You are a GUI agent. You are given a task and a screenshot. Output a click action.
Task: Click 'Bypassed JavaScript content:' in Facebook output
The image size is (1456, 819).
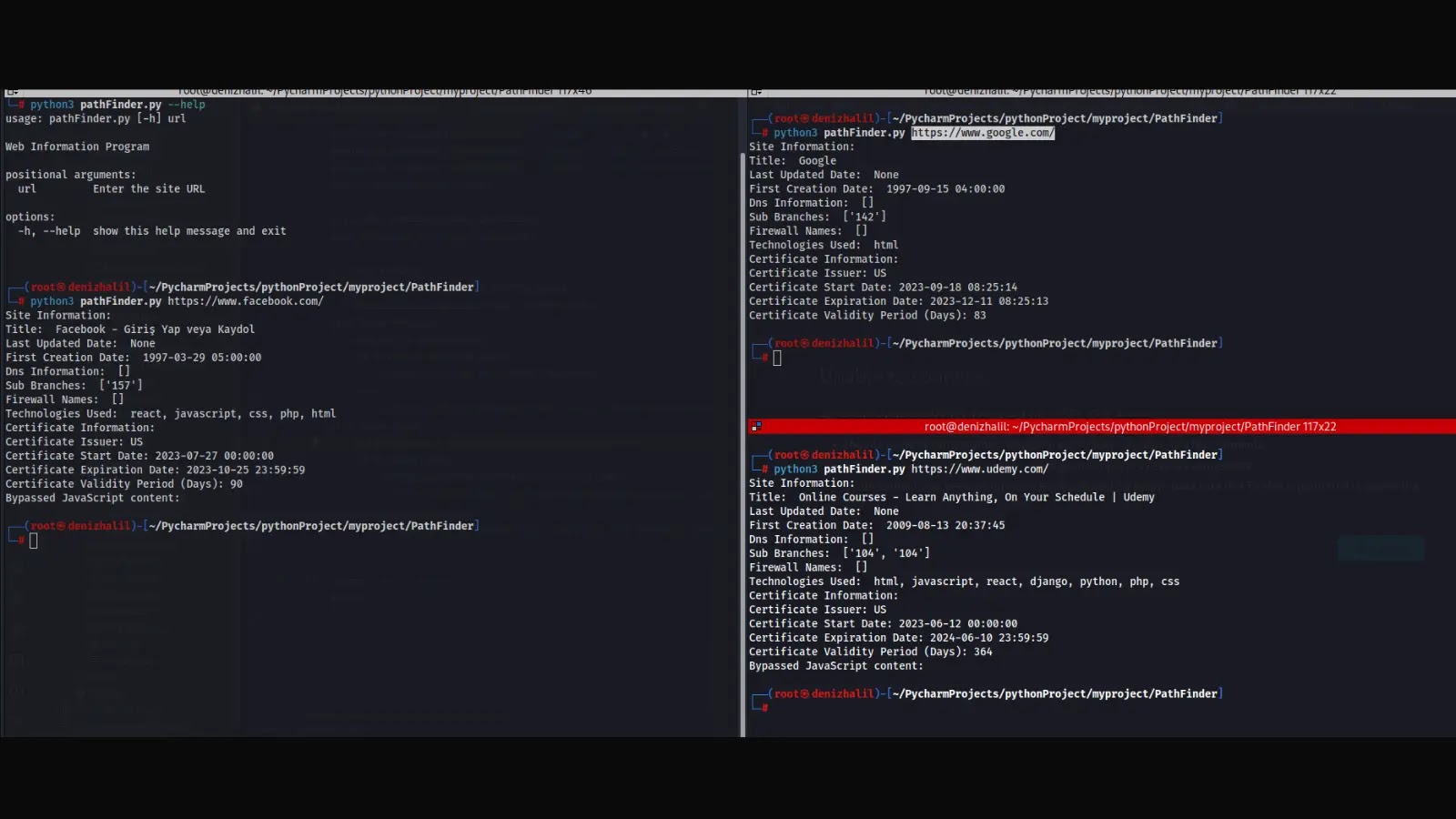pyautogui.click(x=93, y=498)
